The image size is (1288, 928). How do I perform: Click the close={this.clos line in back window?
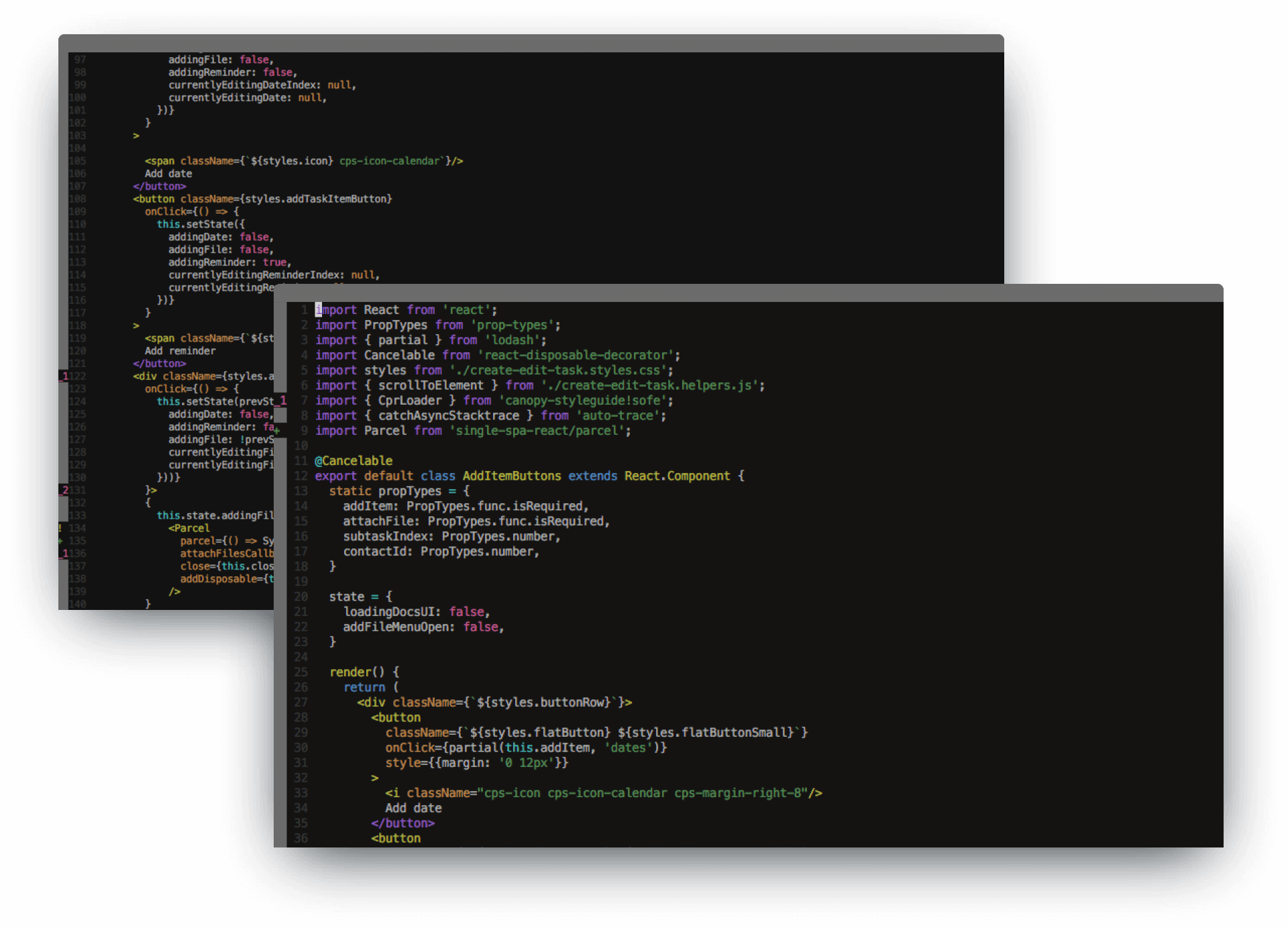[227, 566]
